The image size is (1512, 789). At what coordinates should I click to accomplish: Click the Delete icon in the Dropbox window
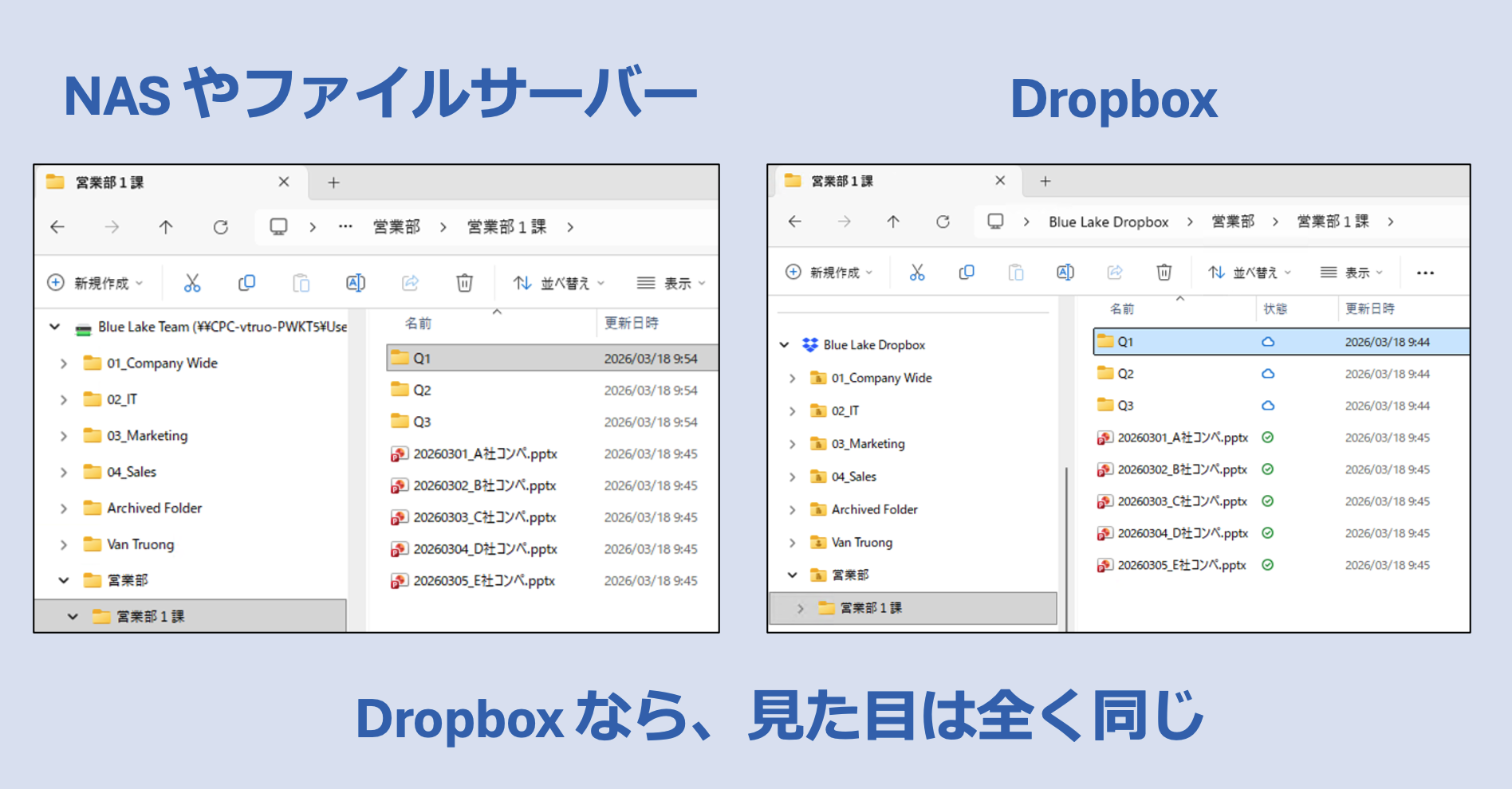click(1164, 272)
